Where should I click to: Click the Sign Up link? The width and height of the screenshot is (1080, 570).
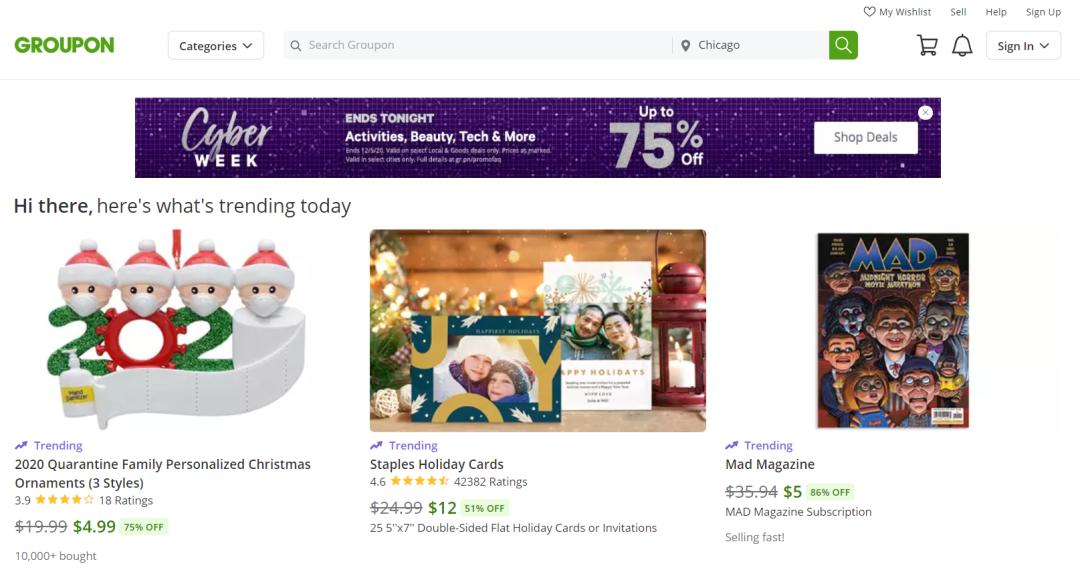(1043, 12)
